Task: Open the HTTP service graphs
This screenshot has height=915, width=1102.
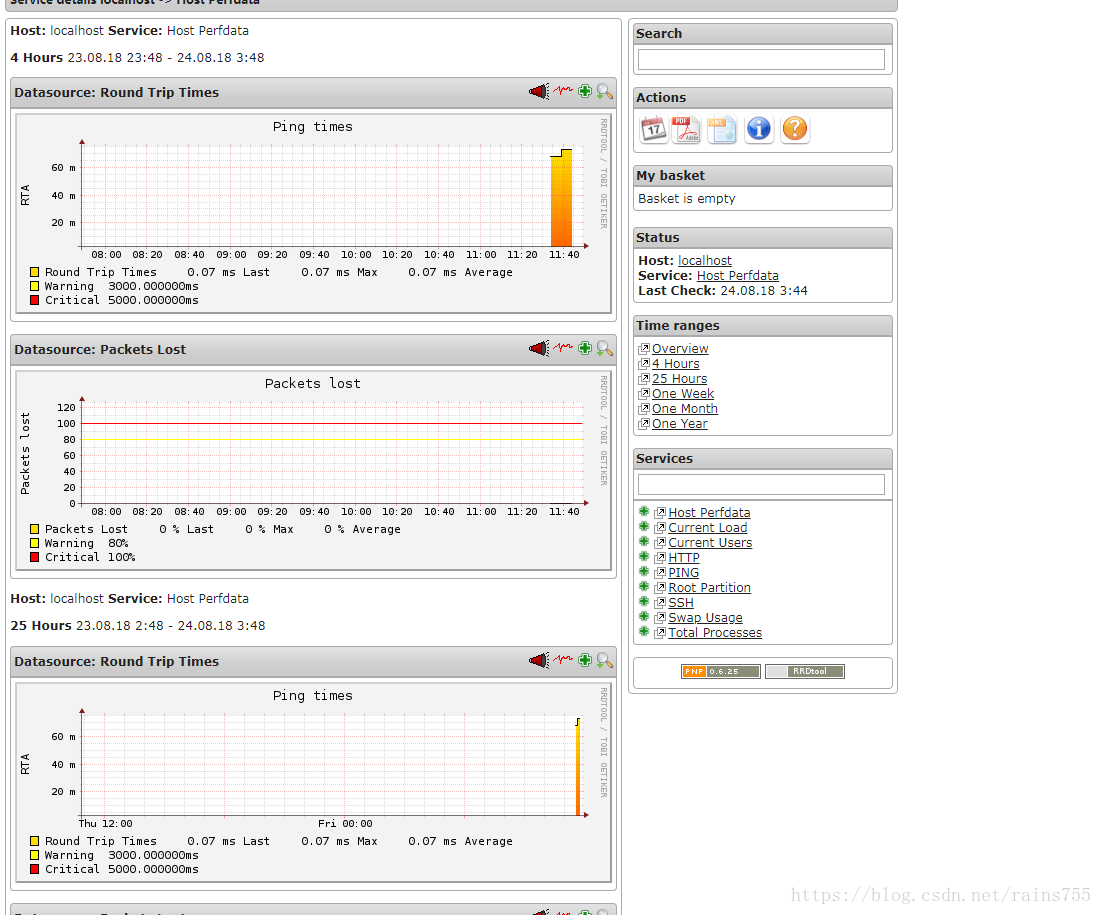Action: tap(684, 558)
